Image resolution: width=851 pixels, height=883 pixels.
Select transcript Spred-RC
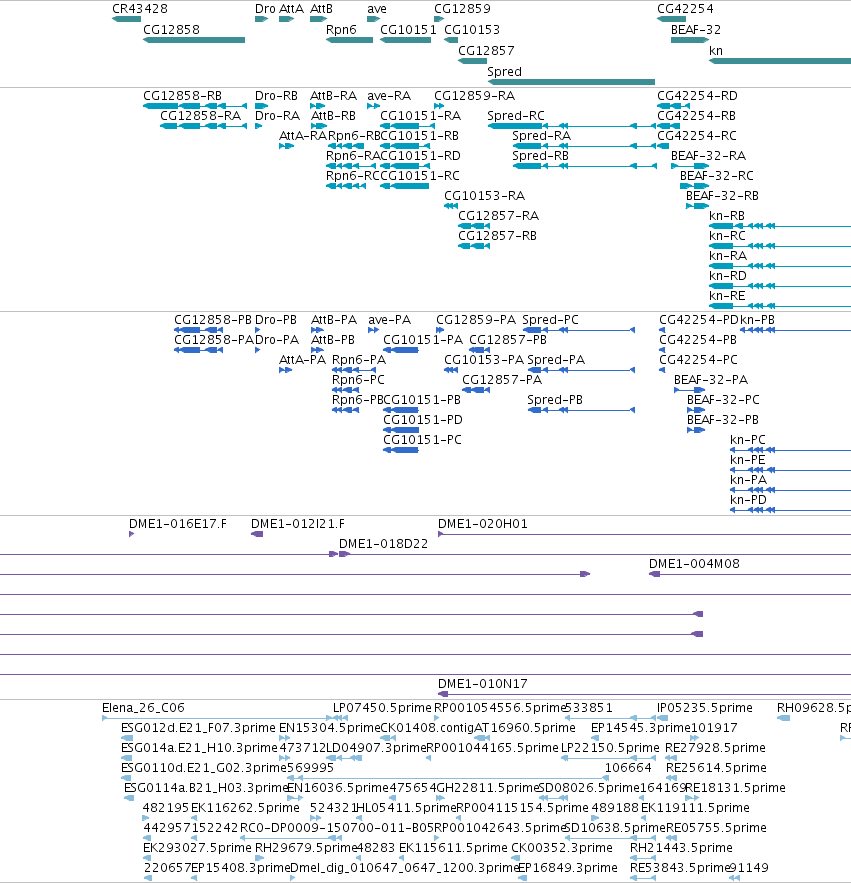[x=516, y=116]
